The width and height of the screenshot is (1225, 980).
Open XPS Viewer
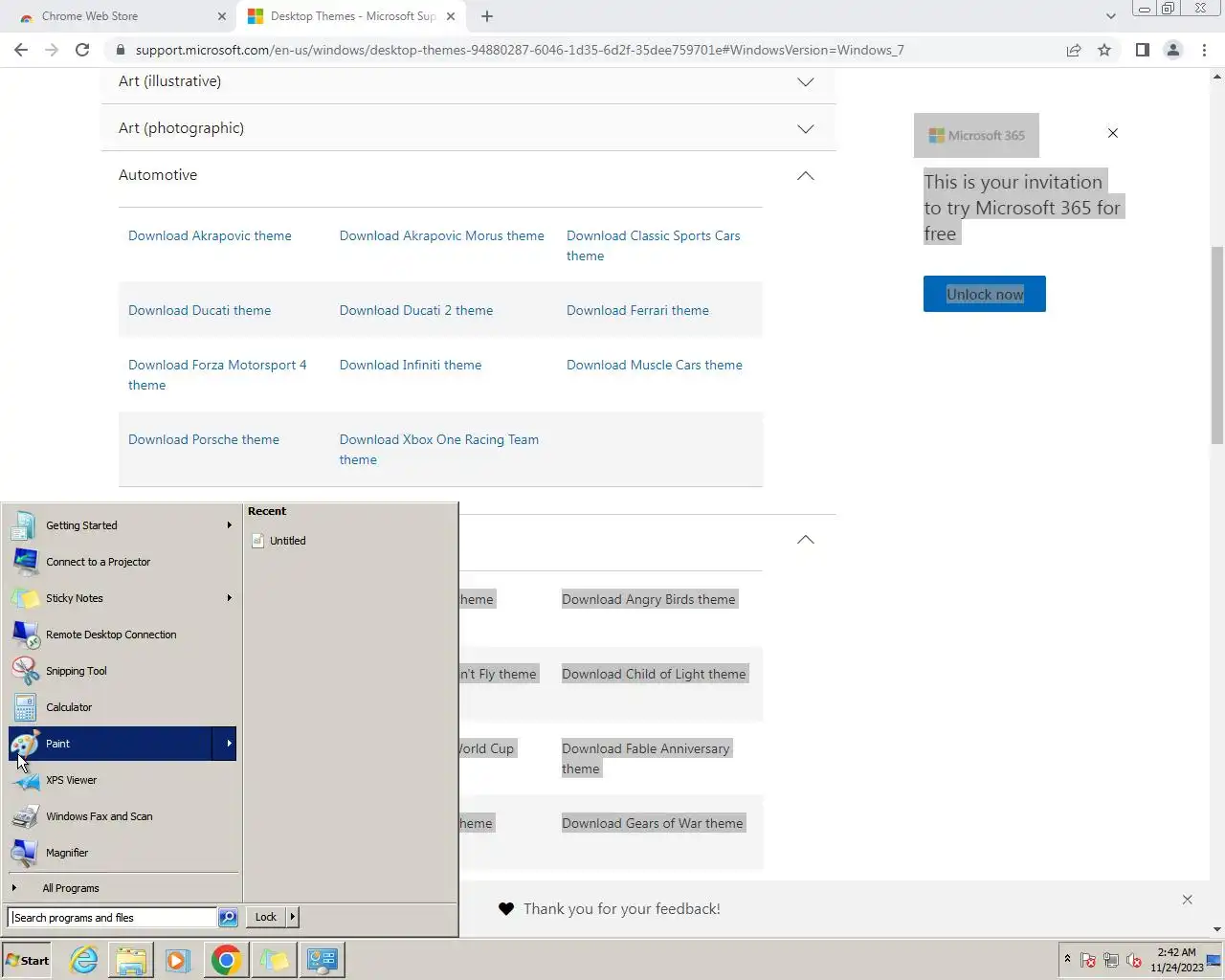(122, 780)
